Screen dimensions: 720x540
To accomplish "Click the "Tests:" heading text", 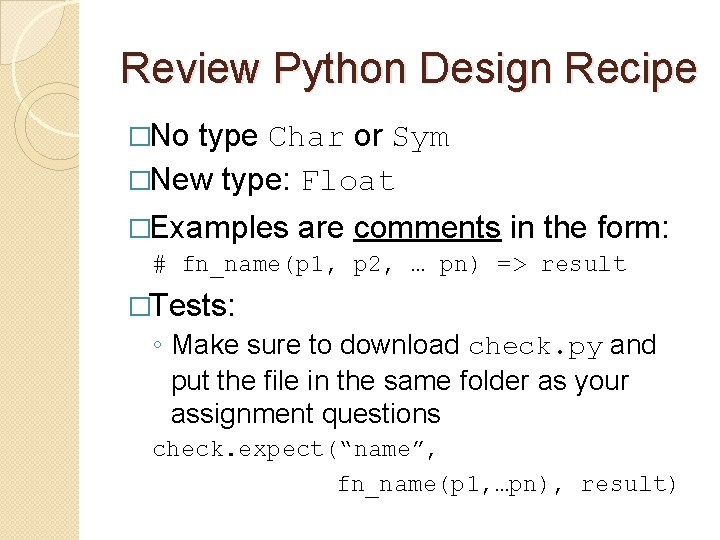I will click(x=195, y=304).
